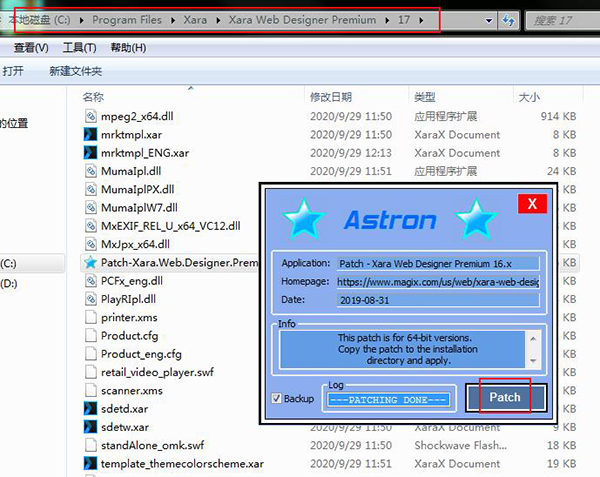Sort files by 类型 column header

425,97
